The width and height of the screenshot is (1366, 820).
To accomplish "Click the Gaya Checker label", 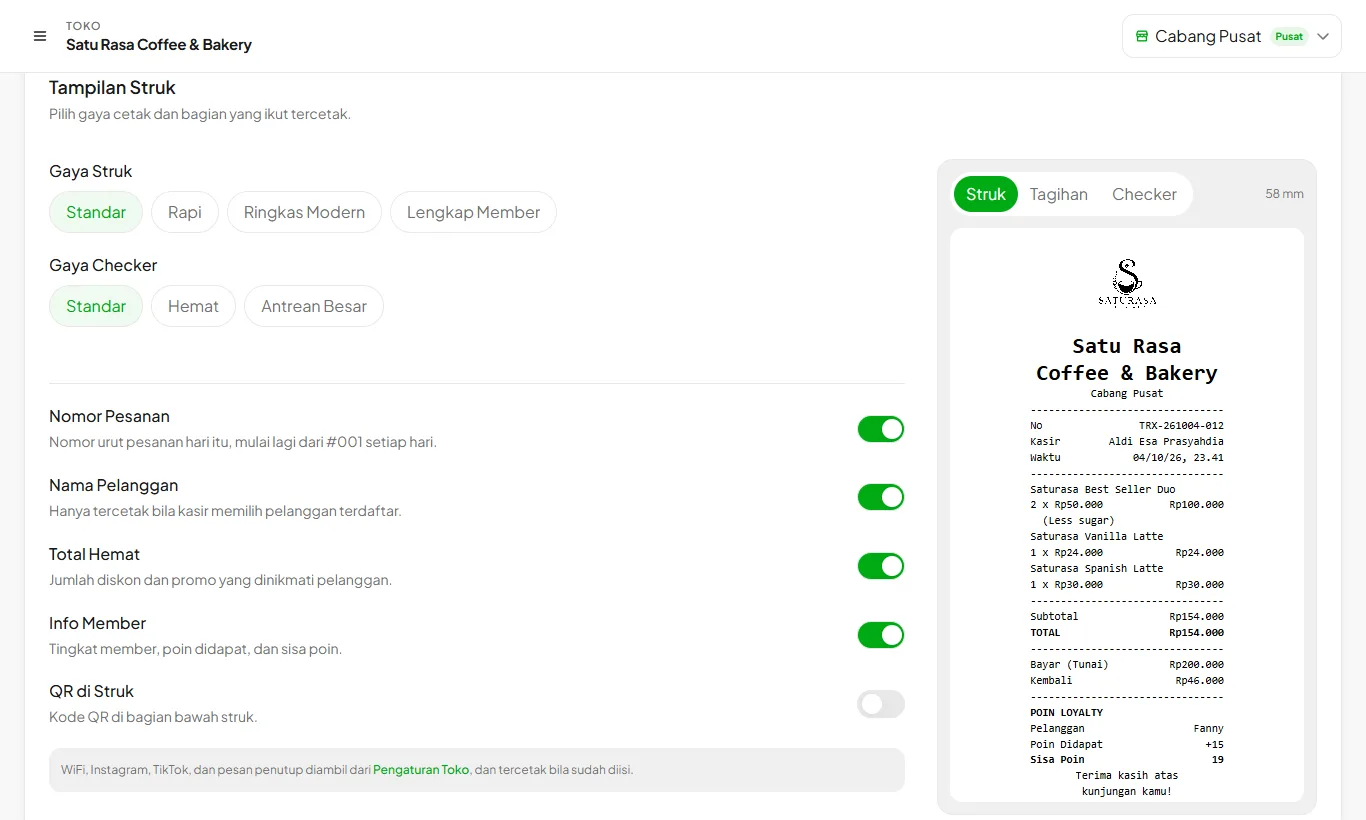I will click(103, 265).
